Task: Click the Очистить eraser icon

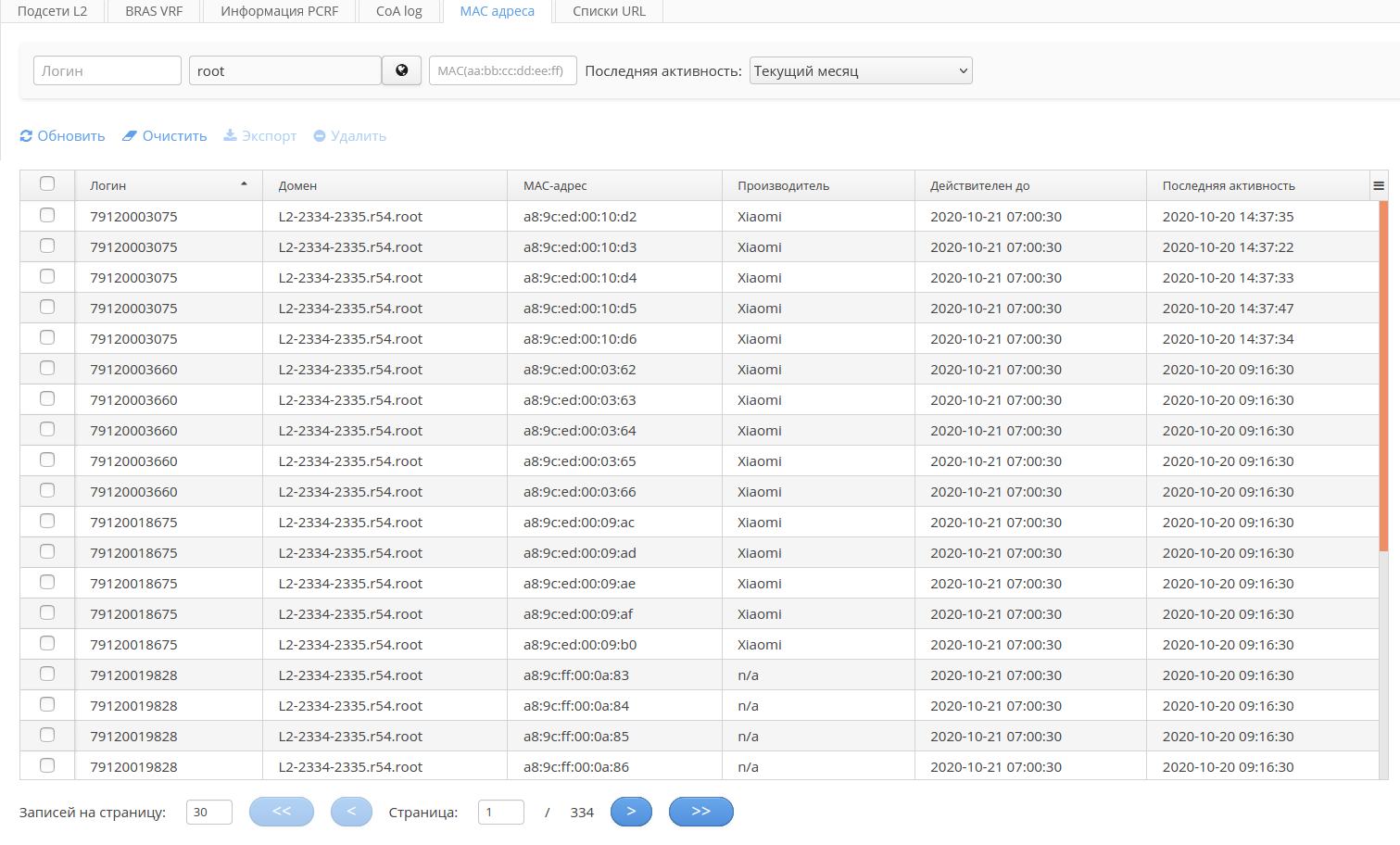Action: coord(130,136)
